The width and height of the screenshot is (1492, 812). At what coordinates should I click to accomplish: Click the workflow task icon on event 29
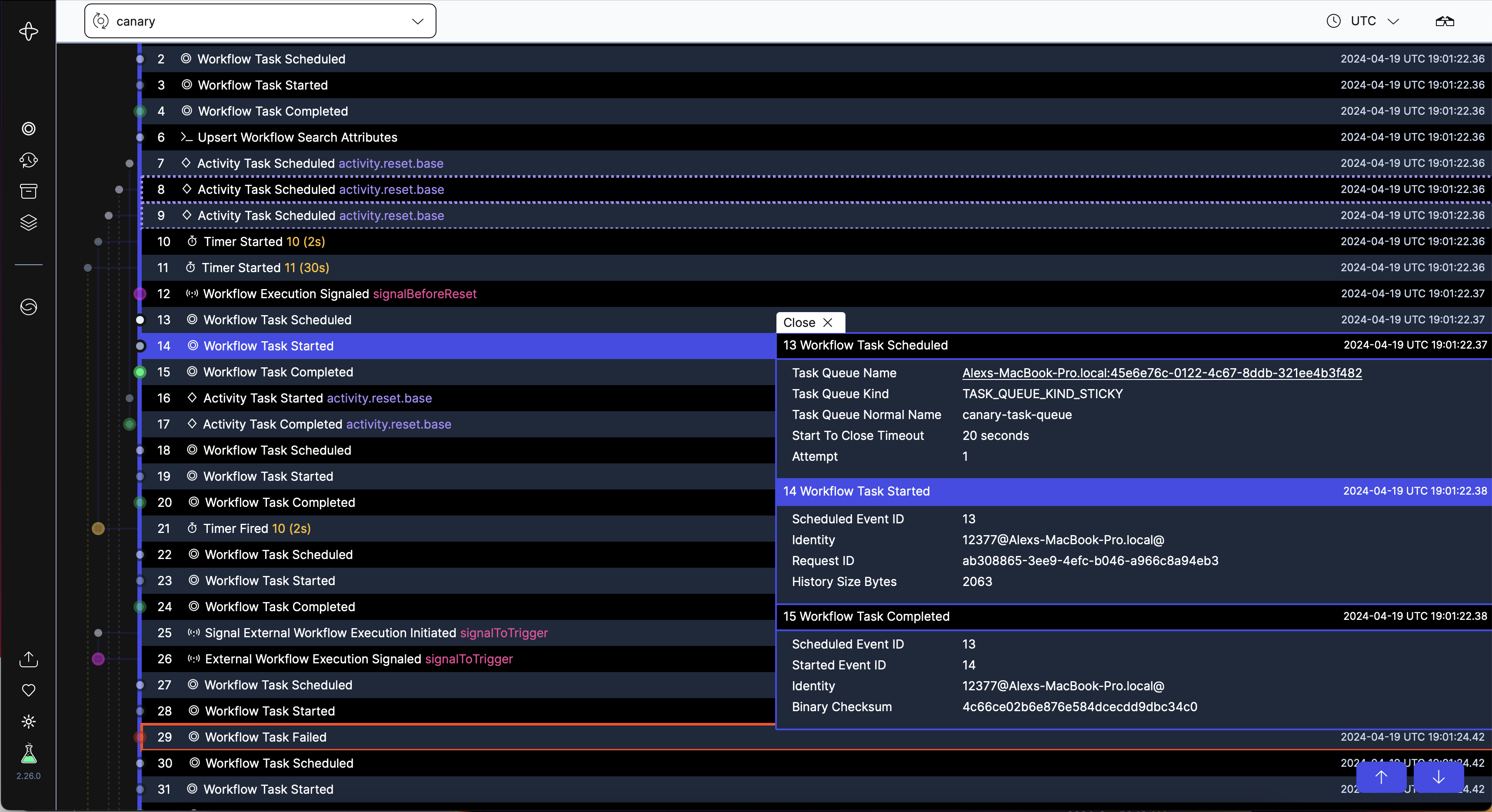pos(194,737)
